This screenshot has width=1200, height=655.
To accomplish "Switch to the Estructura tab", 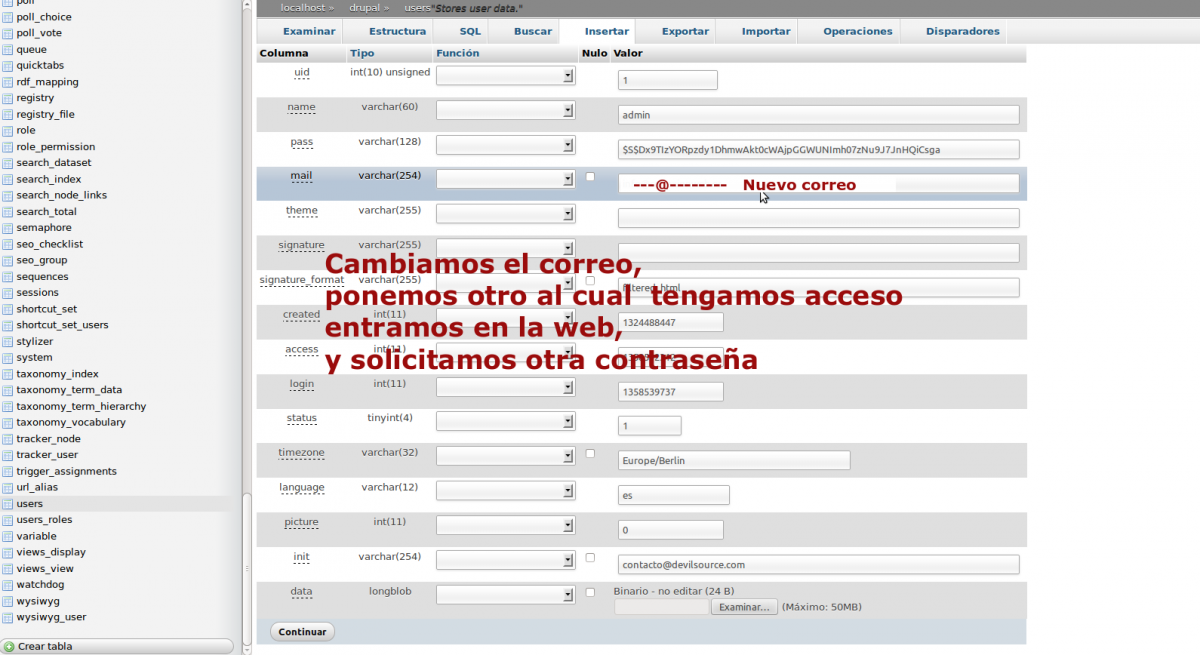I will [x=397, y=31].
